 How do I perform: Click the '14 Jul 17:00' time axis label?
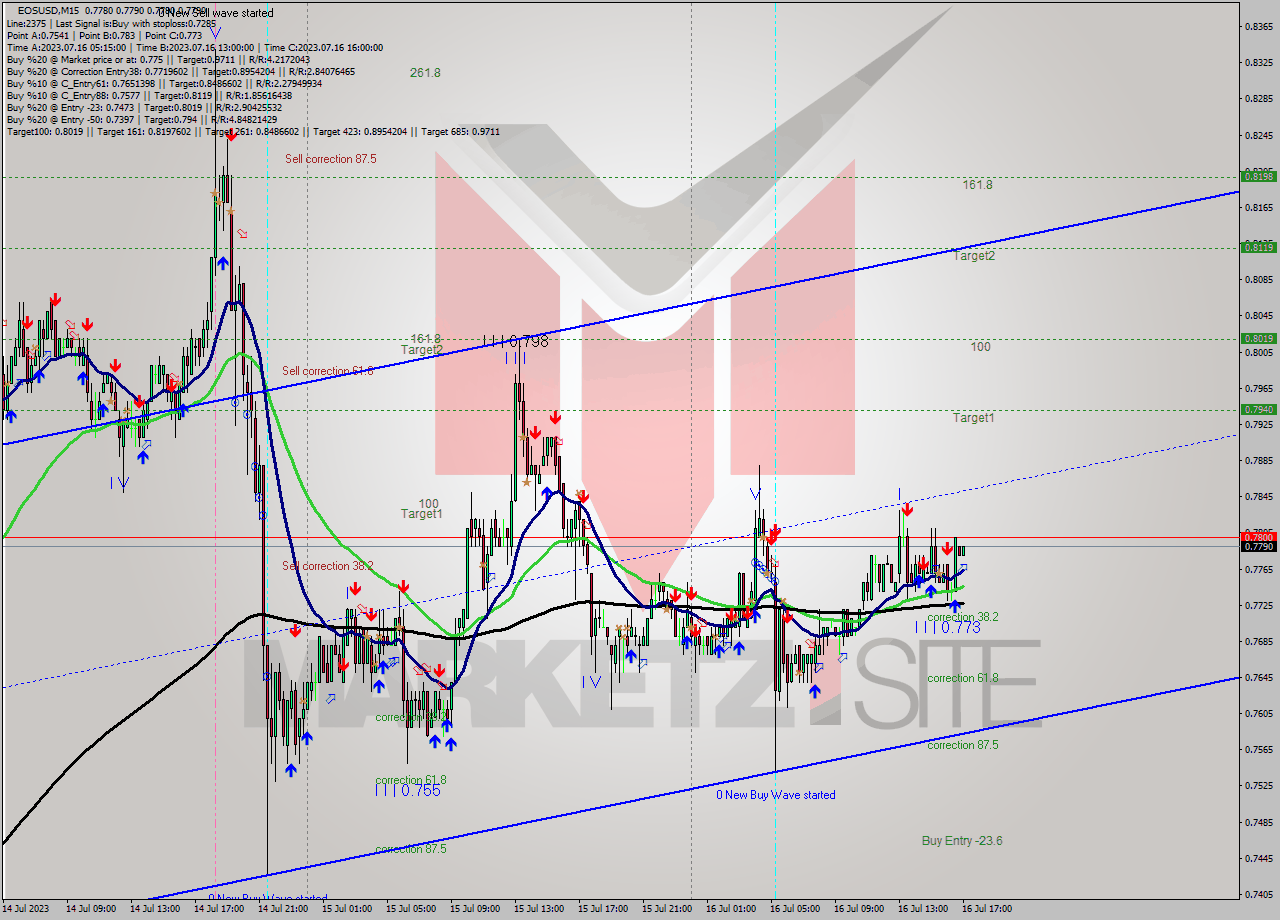pos(220,909)
